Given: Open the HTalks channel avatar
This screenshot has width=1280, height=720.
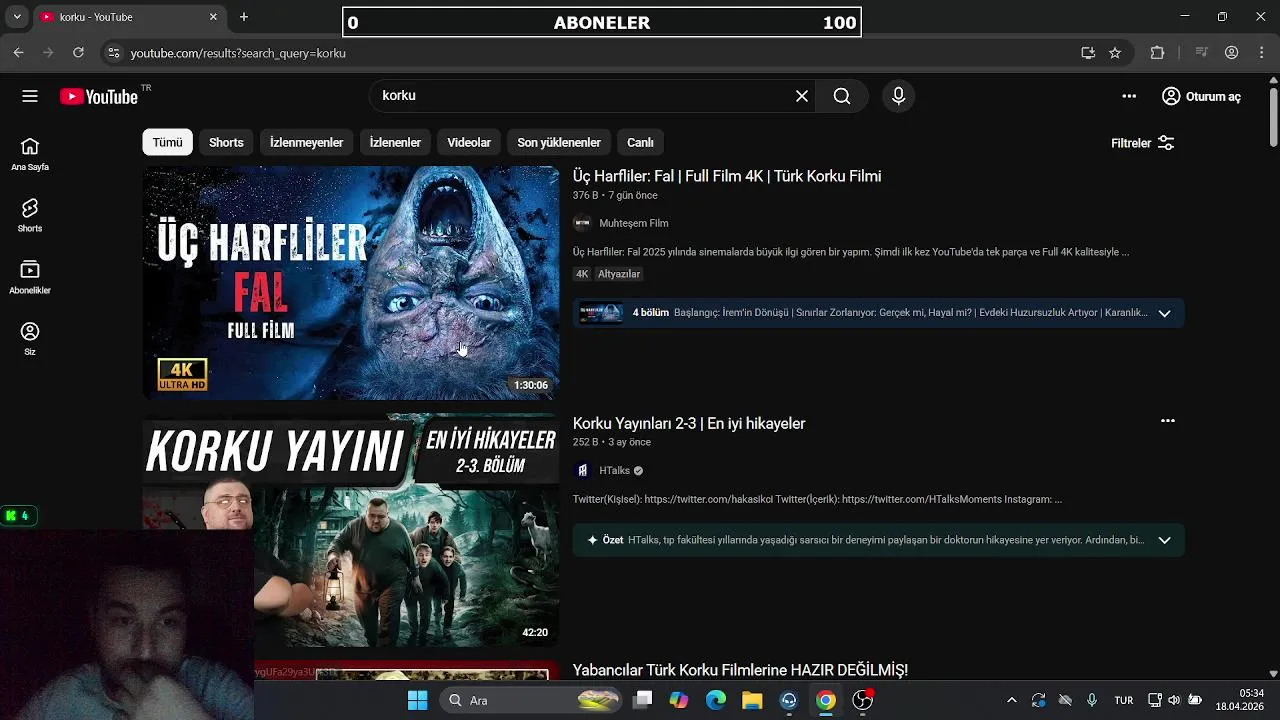Looking at the screenshot, I should (x=582, y=470).
